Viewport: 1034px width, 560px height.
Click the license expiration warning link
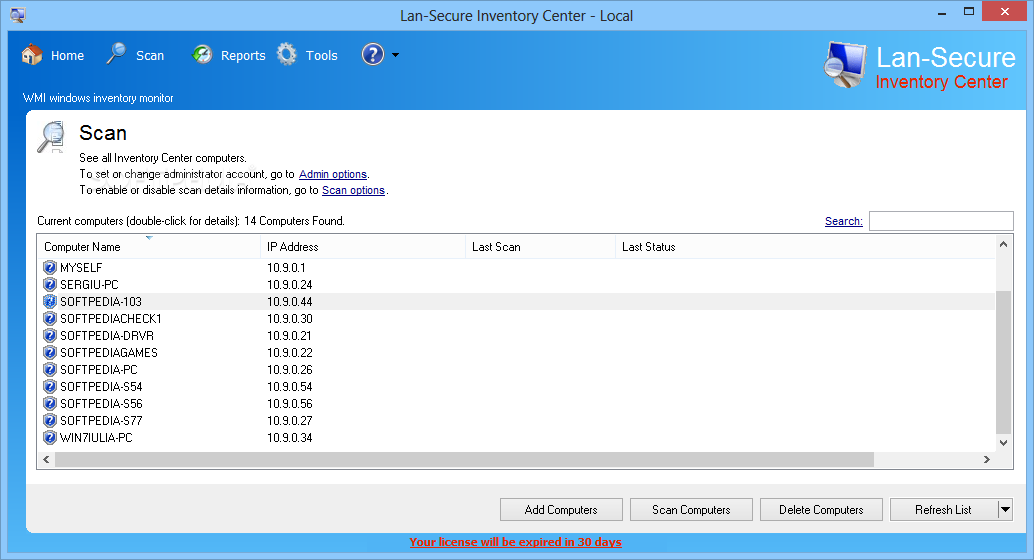[x=515, y=542]
